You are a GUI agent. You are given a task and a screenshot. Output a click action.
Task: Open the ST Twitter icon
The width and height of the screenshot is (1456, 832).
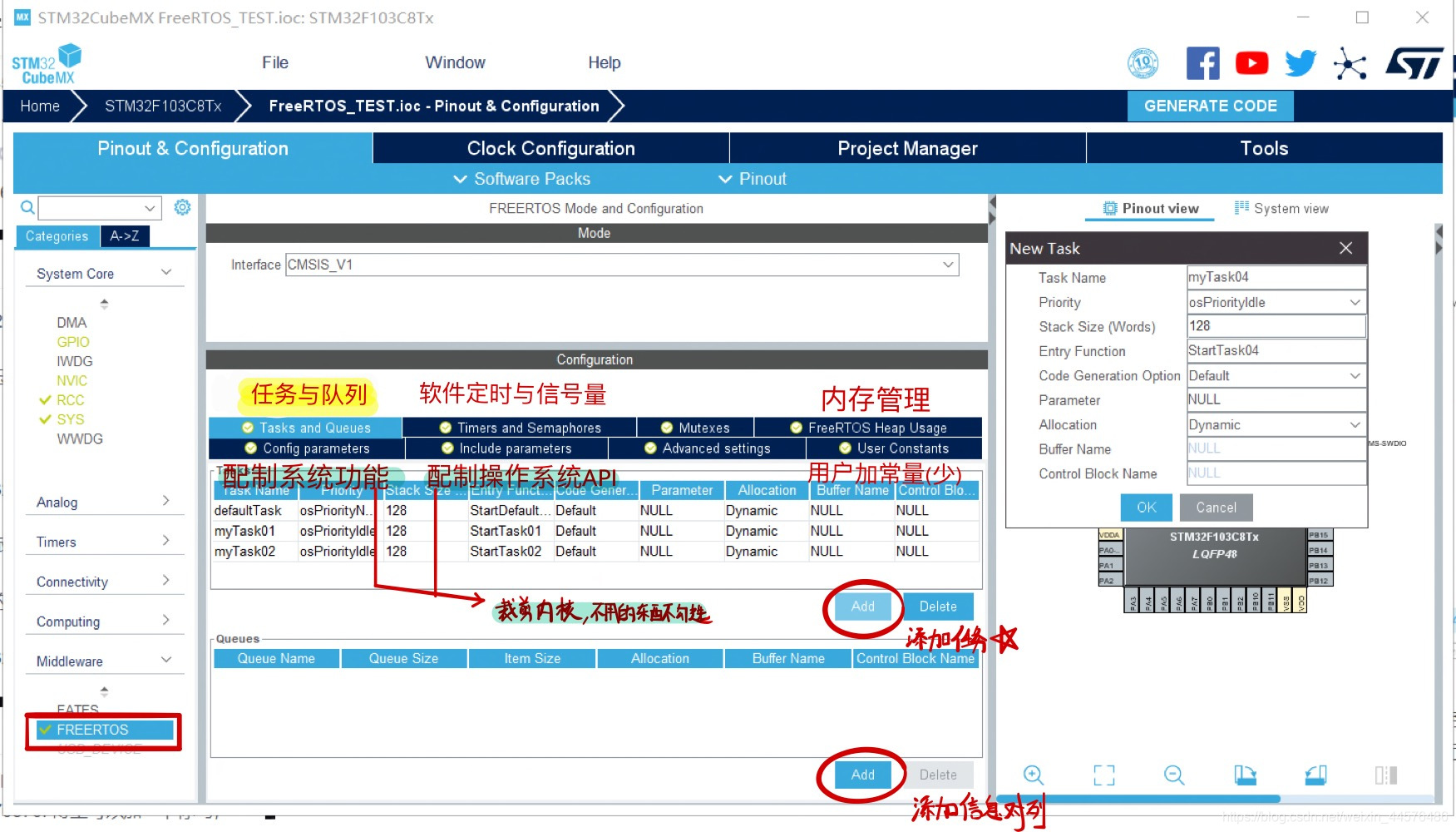coord(1301,63)
